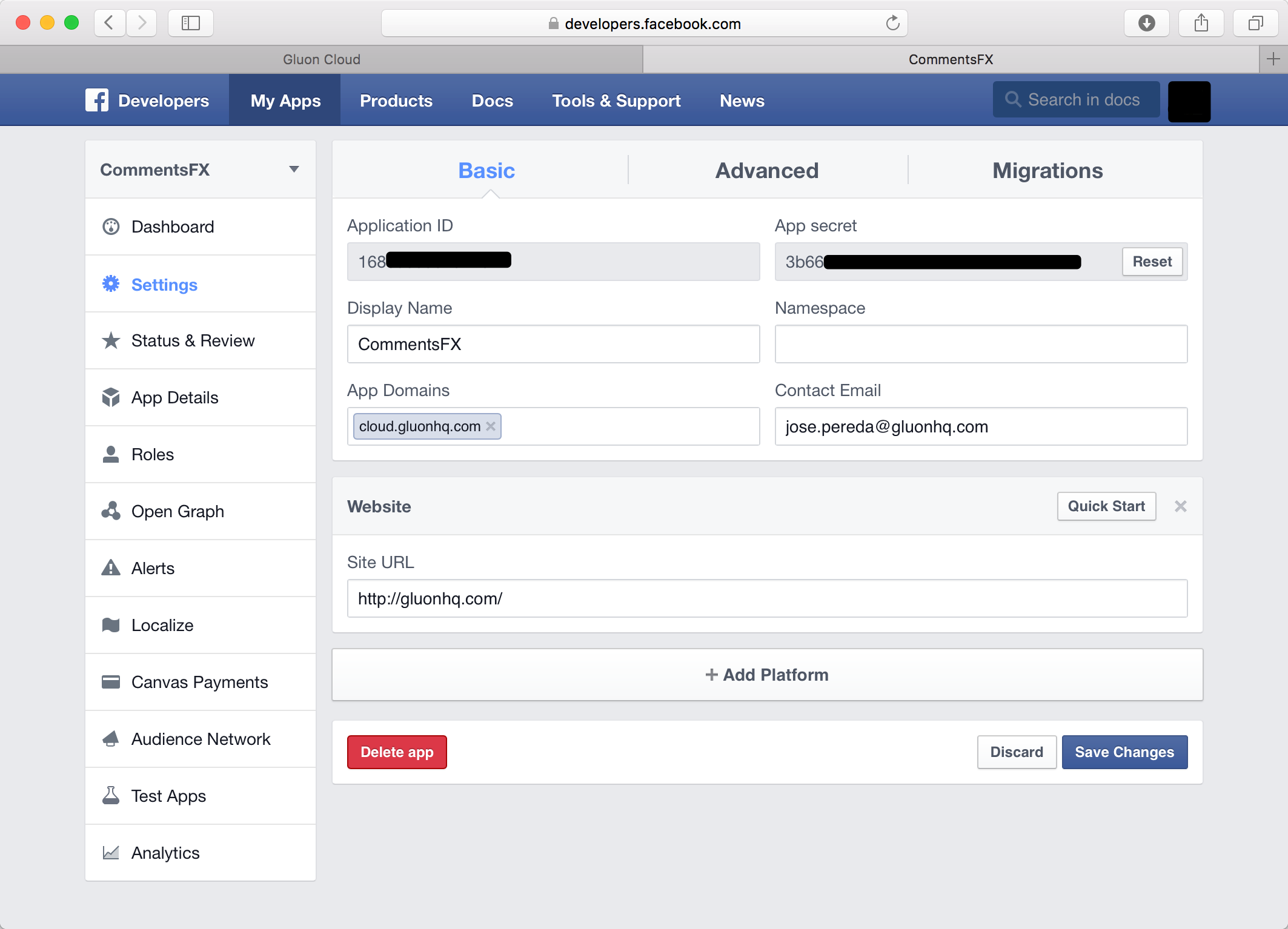
Task: Open the Products menu
Action: pos(396,101)
